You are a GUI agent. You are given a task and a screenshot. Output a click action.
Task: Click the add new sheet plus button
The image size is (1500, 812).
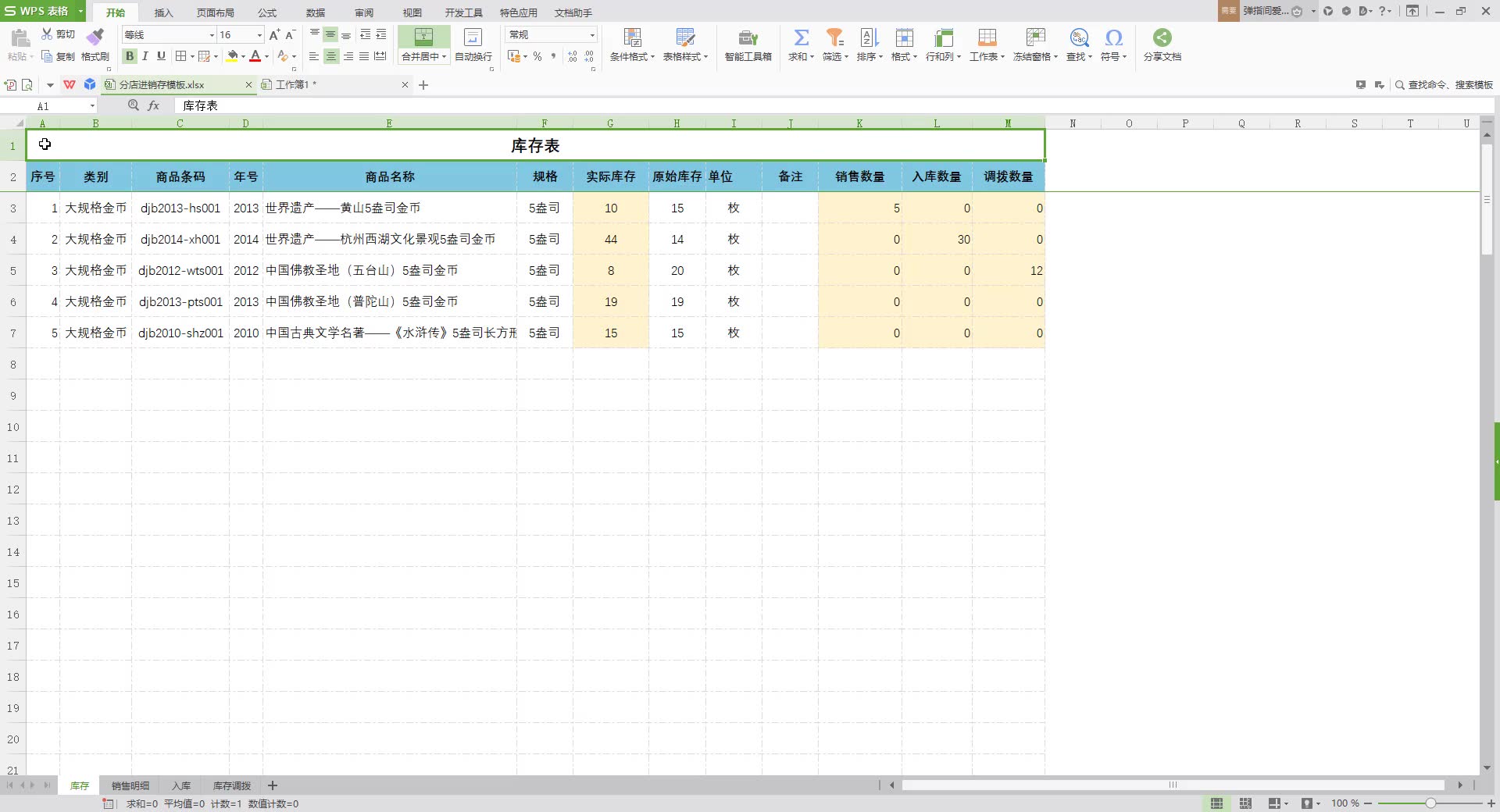tap(273, 785)
